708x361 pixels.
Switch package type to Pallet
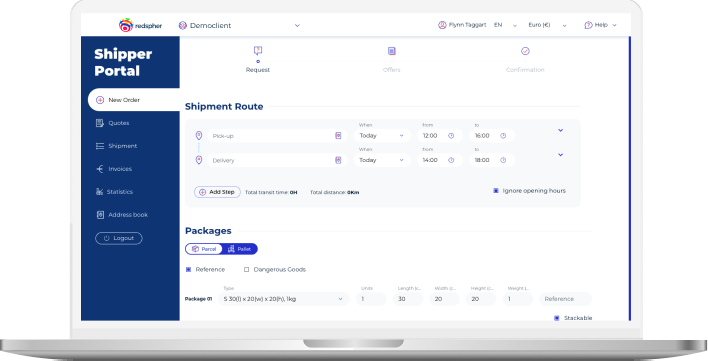239,249
